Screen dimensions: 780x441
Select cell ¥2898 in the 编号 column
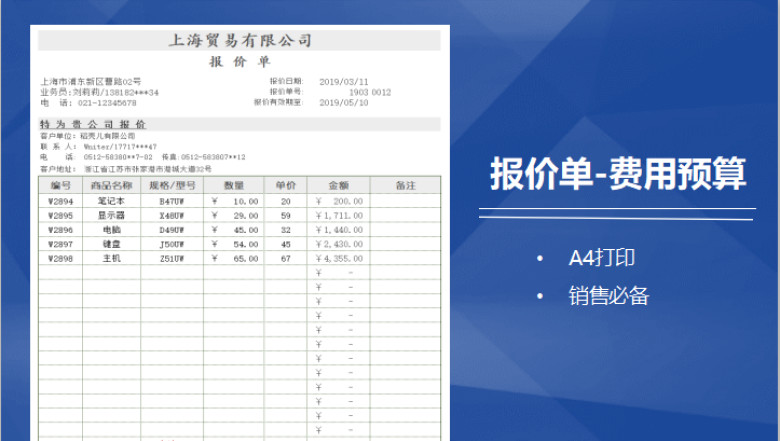click(61, 259)
